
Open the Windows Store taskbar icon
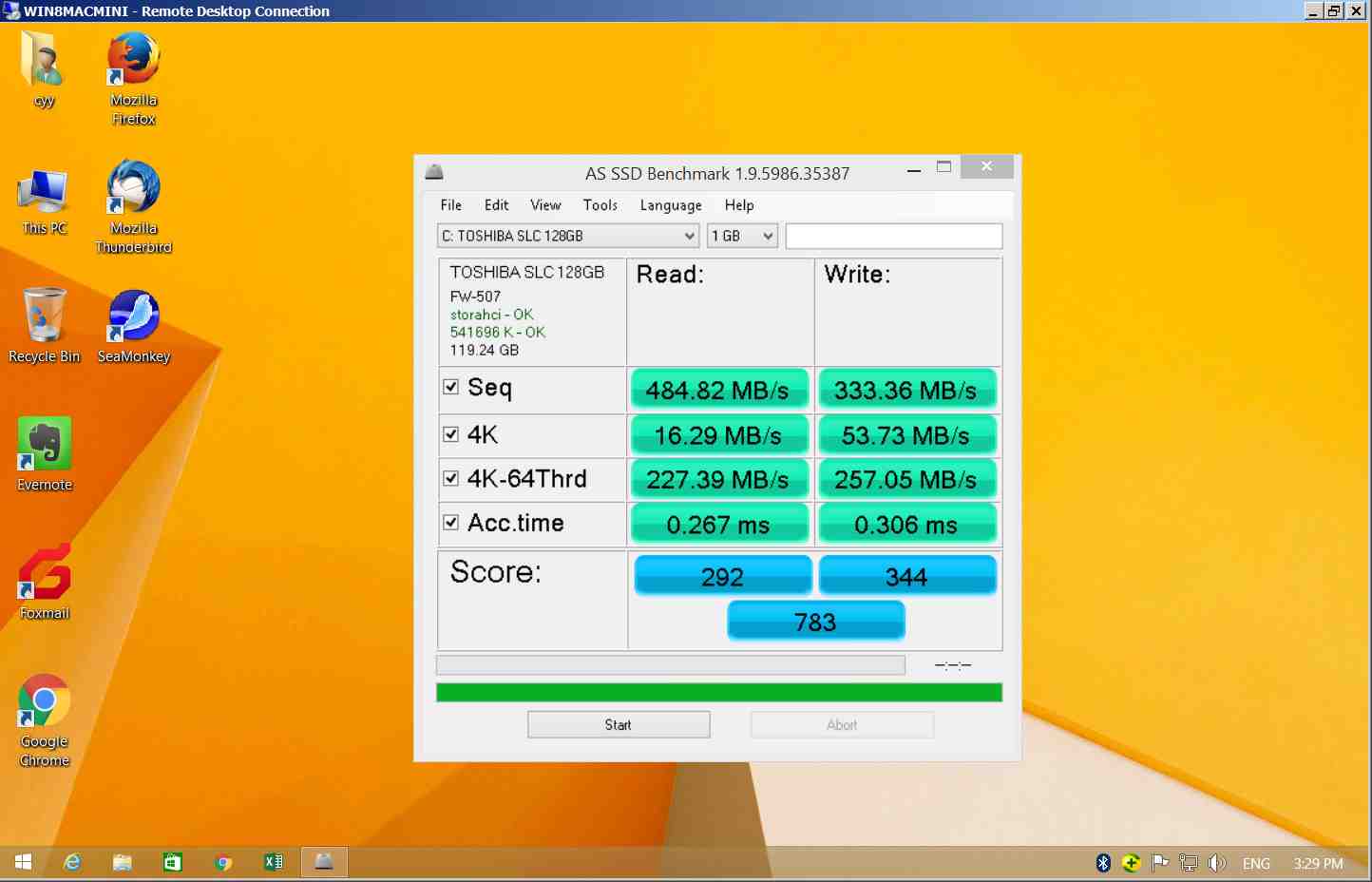172,862
